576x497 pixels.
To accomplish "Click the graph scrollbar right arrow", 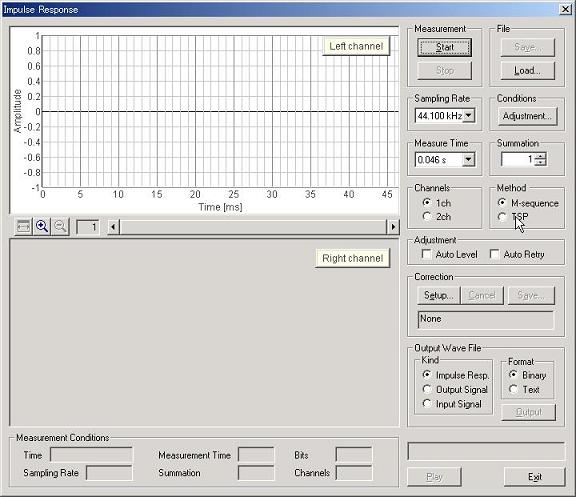I will [393, 227].
